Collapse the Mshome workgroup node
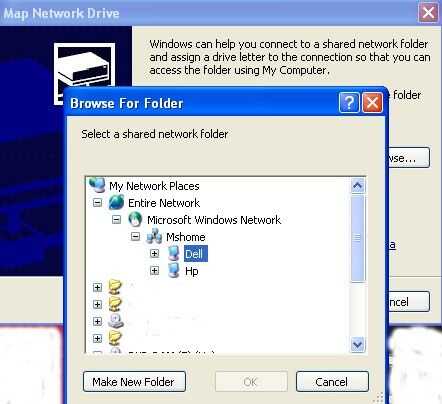This screenshot has height=404, width=442. click(135, 236)
